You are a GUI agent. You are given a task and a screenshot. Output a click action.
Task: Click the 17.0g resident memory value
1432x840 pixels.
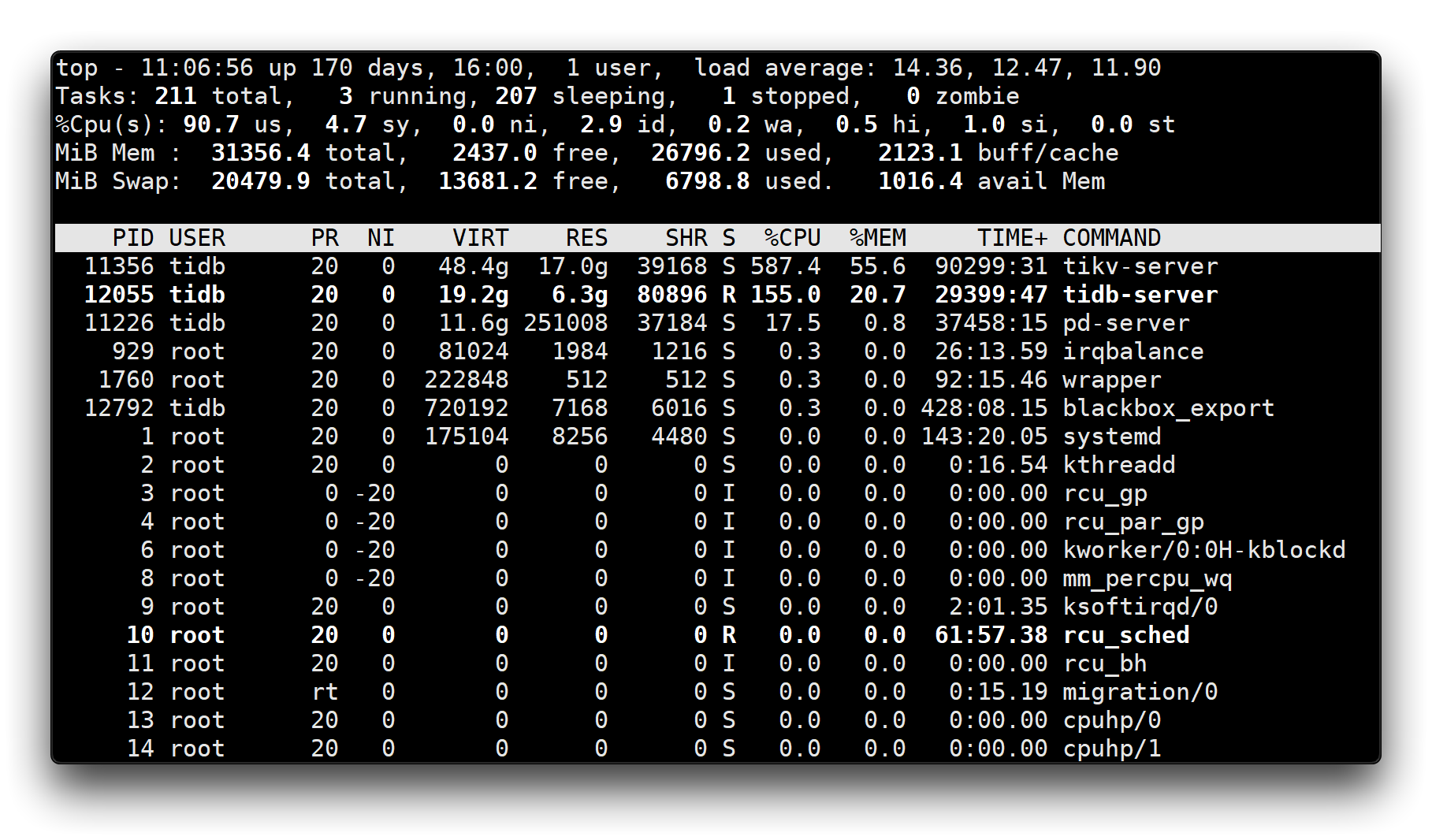(573, 266)
